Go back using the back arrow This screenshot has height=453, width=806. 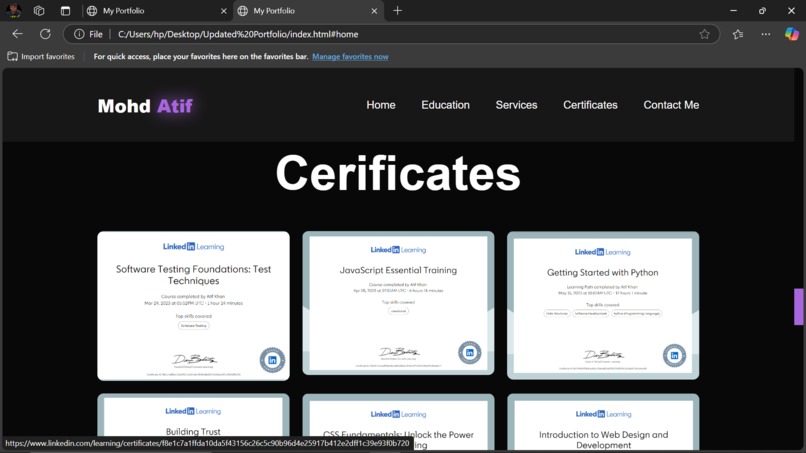17,34
